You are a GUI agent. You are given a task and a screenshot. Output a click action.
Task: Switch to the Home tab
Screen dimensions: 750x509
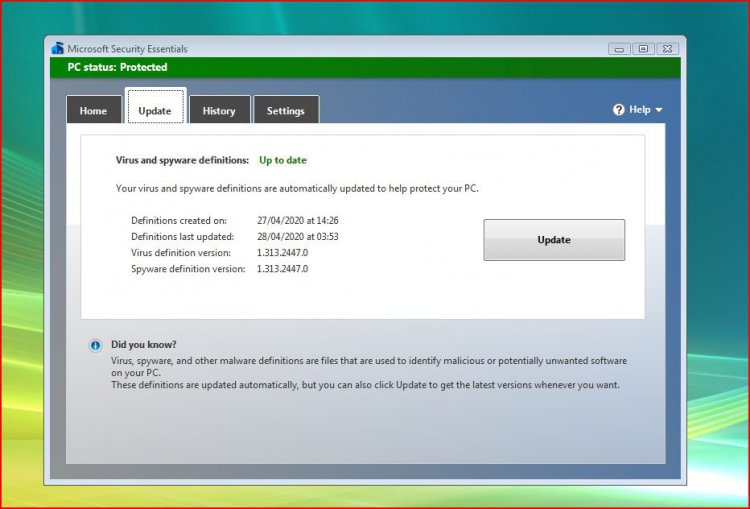93,111
